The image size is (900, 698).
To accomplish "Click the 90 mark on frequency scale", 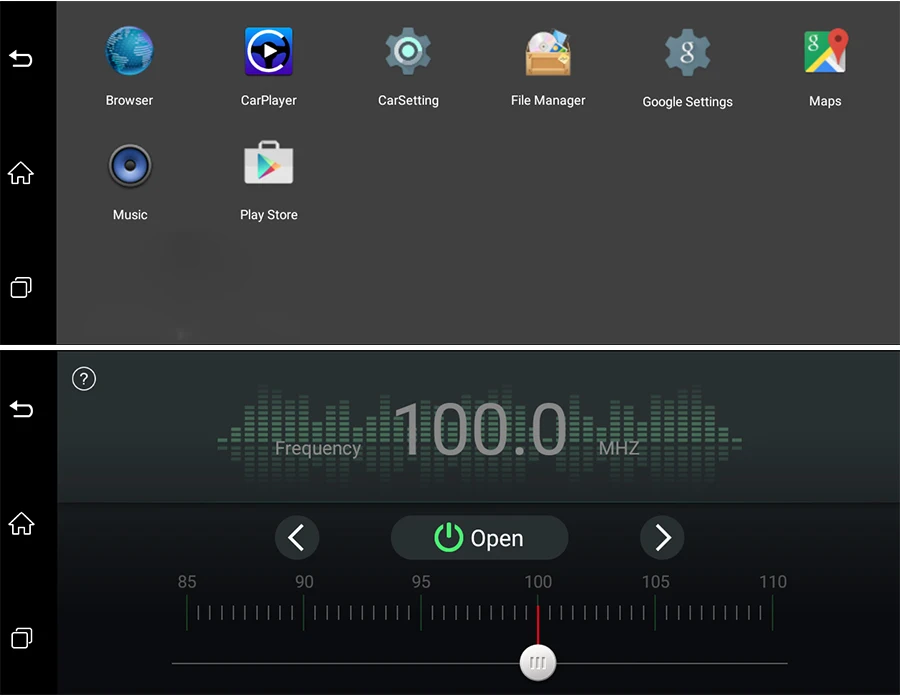I will click(x=304, y=582).
